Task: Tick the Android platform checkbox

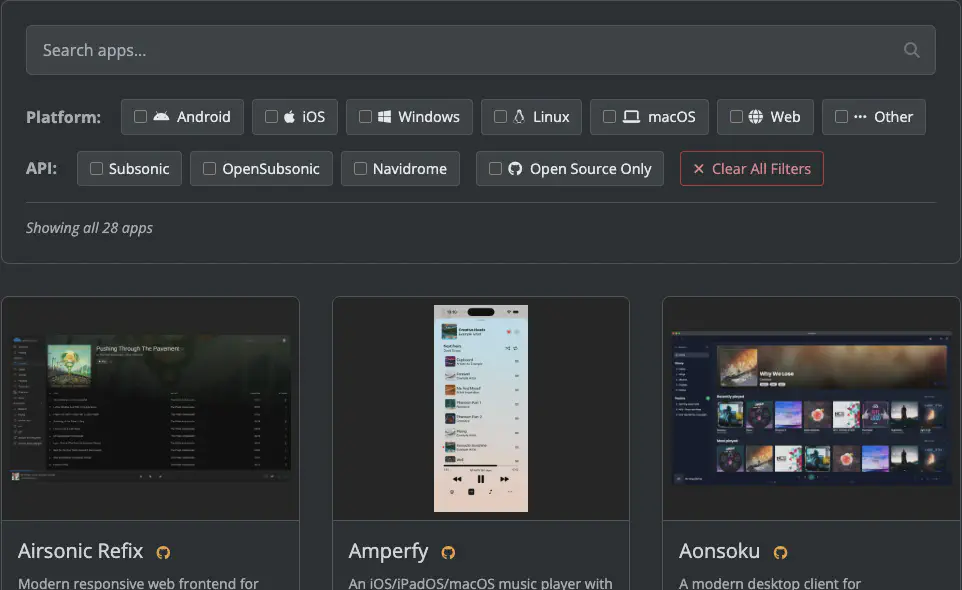Action: [x=140, y=117]
